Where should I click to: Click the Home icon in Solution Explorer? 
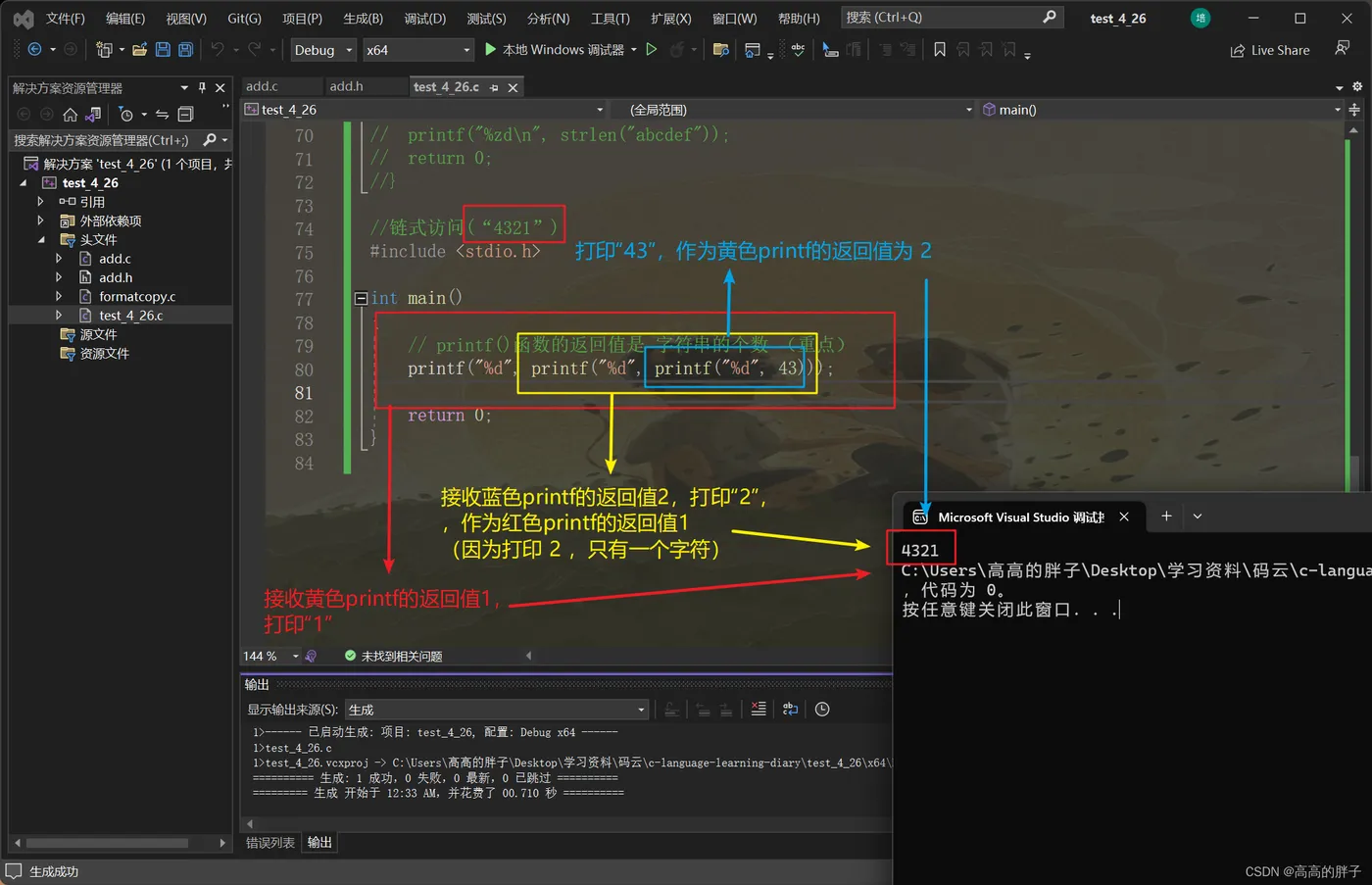70,115
